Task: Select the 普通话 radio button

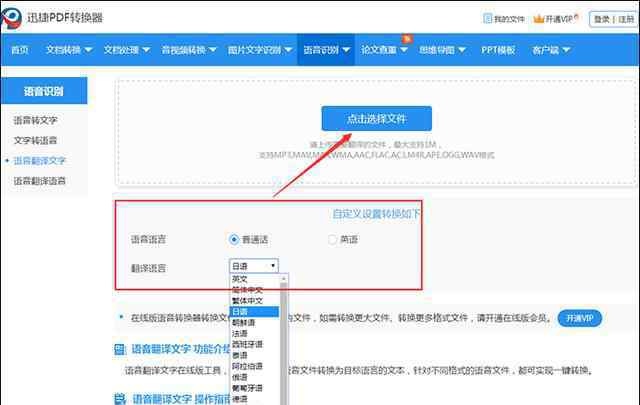Action: coord(234,239)
